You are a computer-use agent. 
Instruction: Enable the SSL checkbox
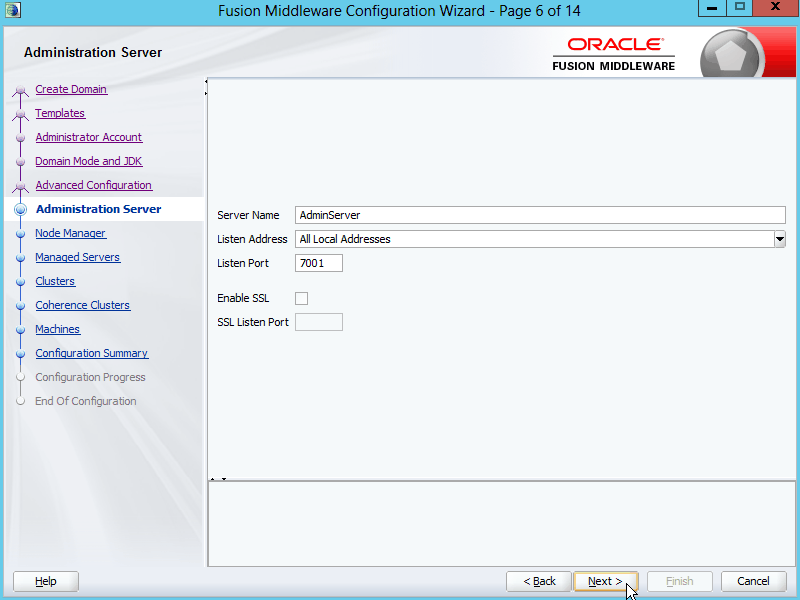coord(302,298)
